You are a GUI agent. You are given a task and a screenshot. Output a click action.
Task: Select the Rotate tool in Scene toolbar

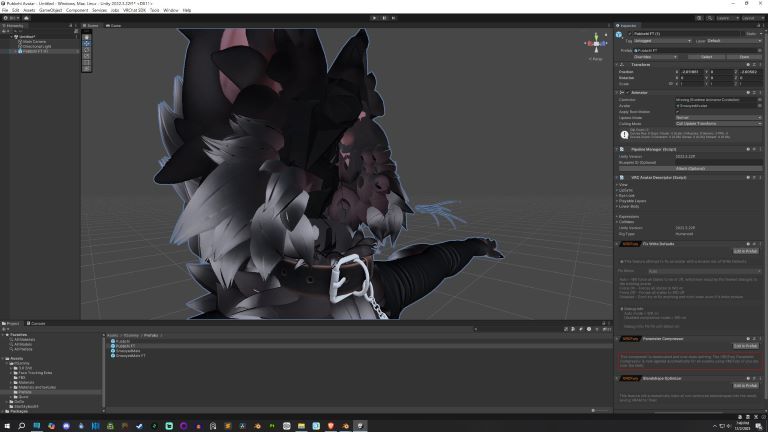click(x=87, y=50)
